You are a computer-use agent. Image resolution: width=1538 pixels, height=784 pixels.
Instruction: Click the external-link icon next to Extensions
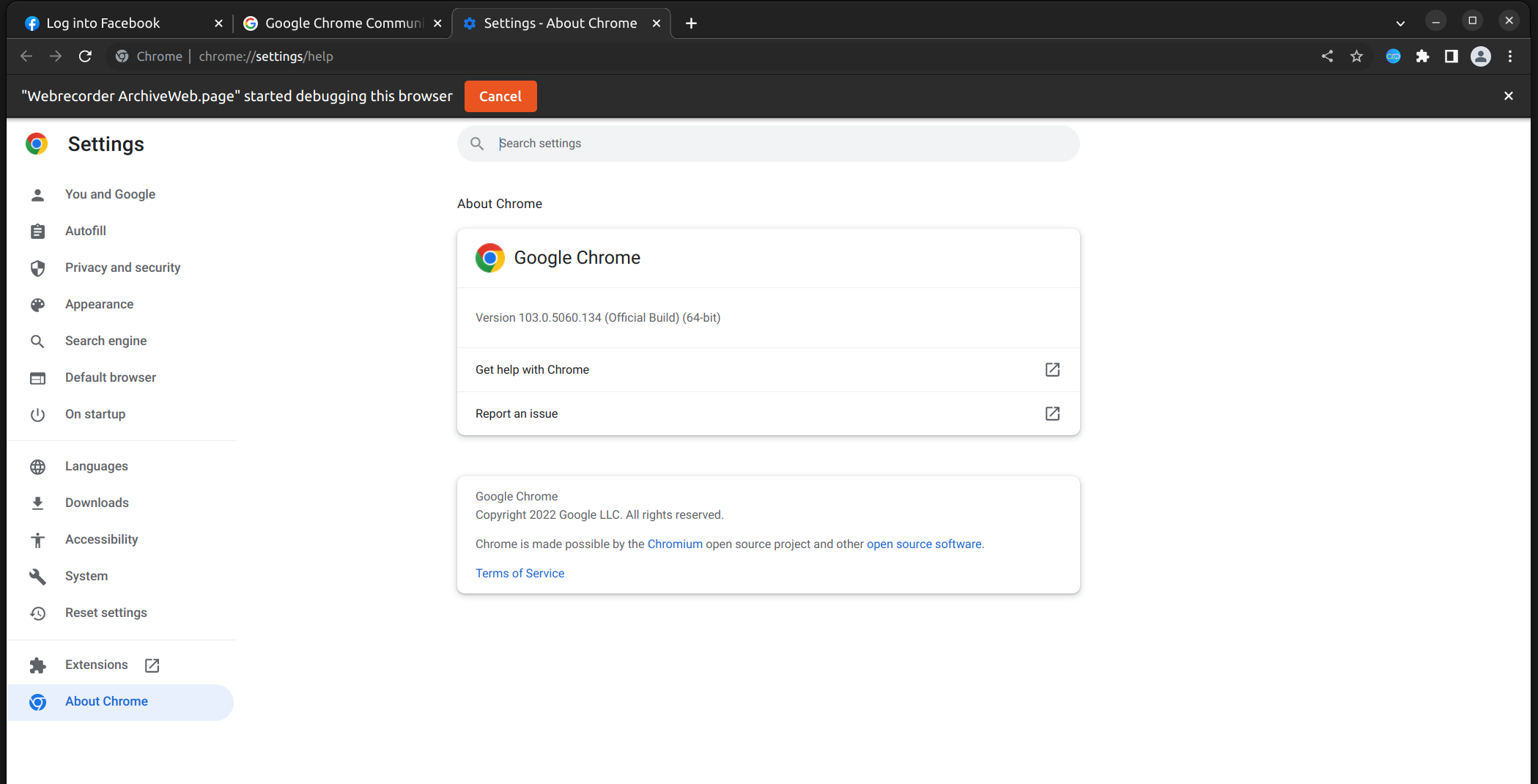pos(152,665)
